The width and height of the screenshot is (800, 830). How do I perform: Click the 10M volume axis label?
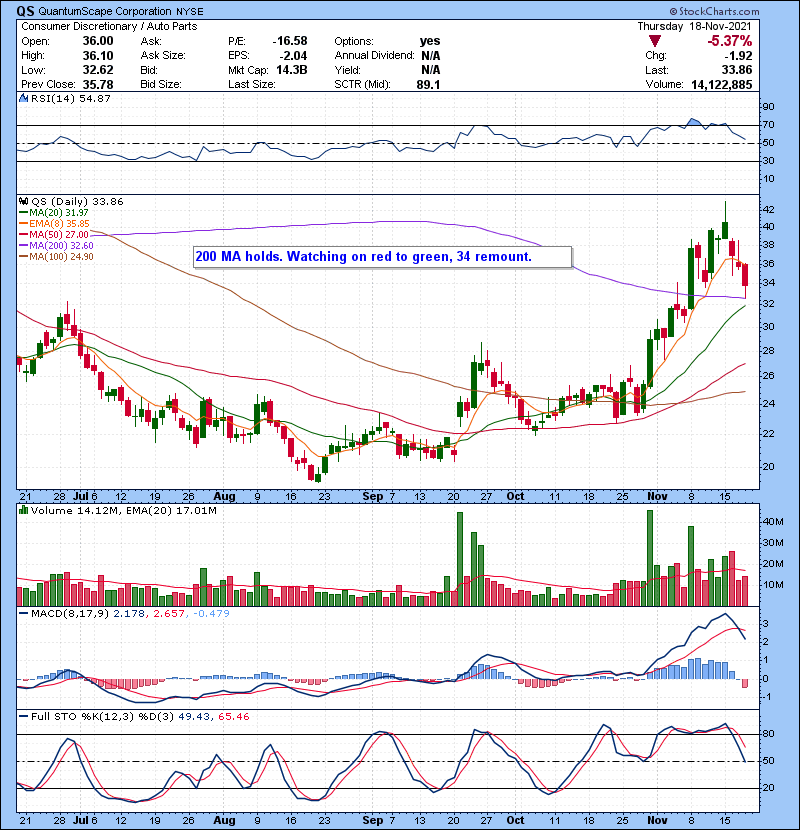772,585
